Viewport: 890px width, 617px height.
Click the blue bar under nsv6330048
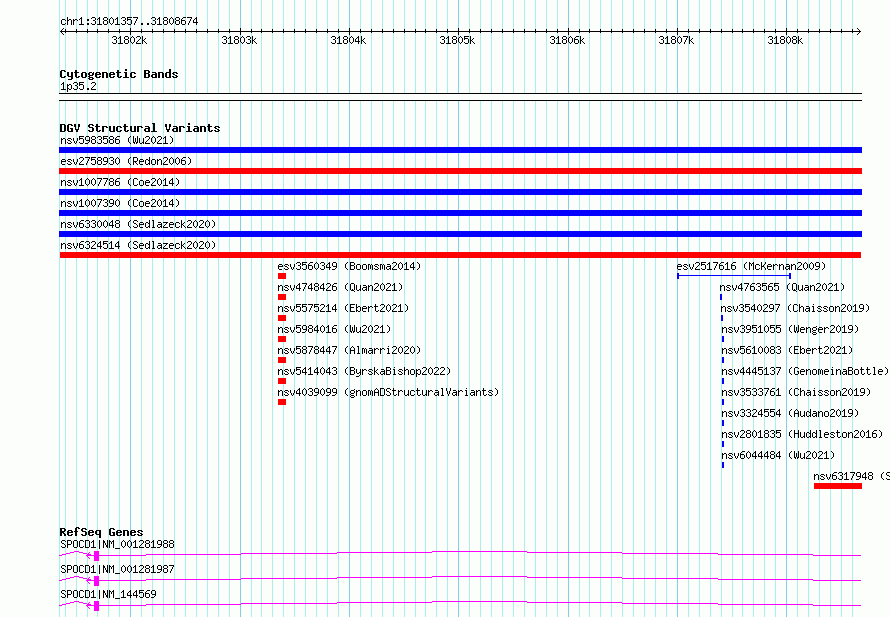[x=460, y=234]
